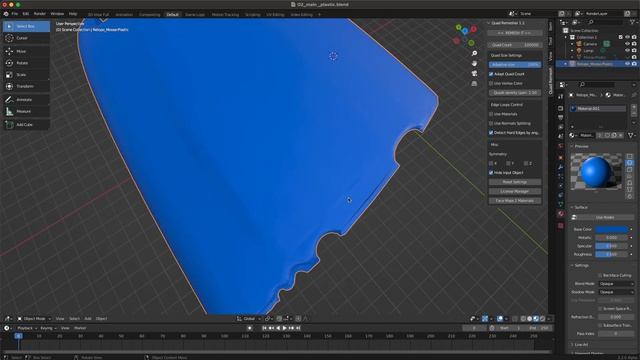Click the viewport pan hand icon
The width and height of the screenshot is (640, 360).
pos(474,63)
